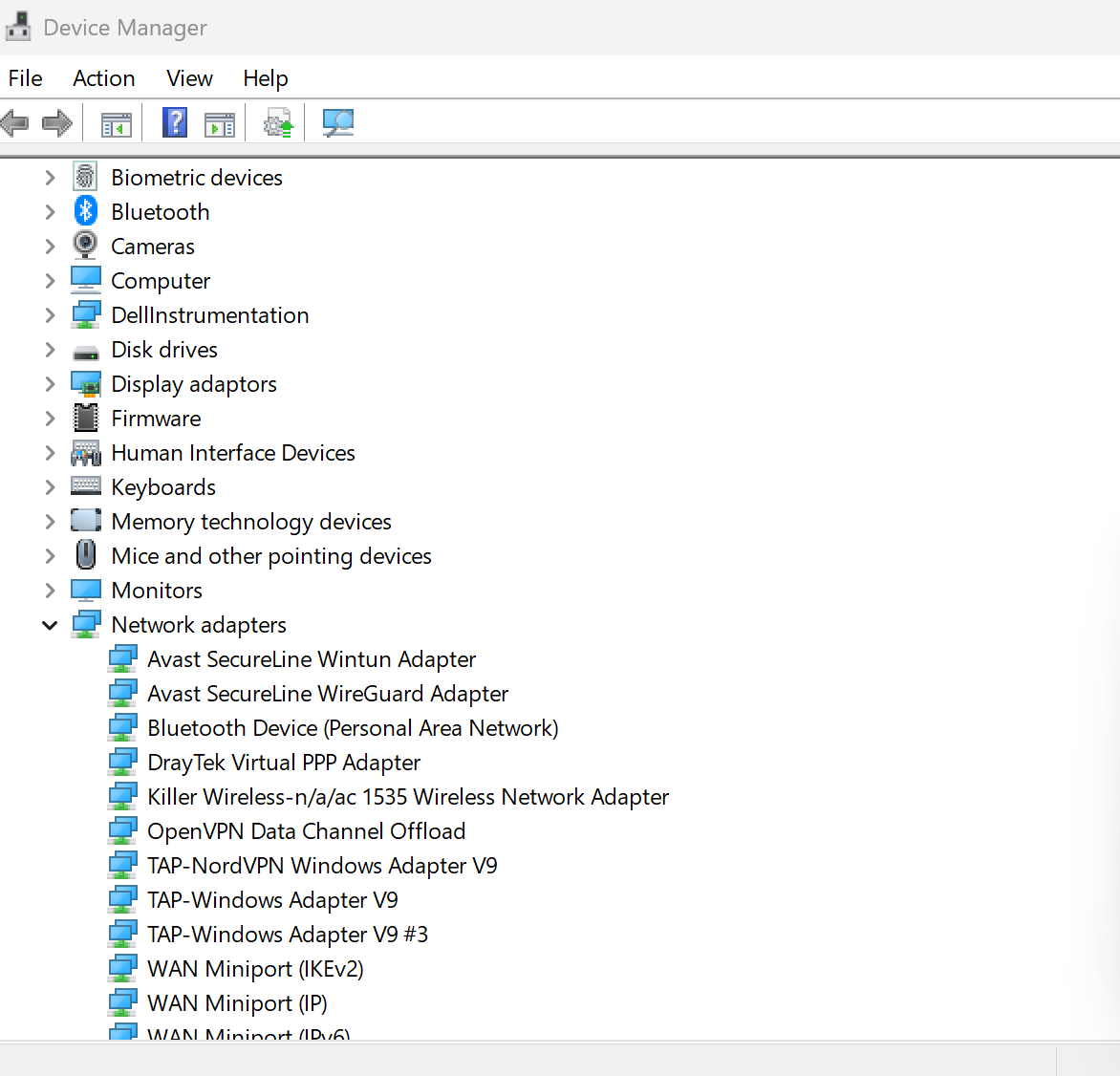
Task: Expand the Keyboards category
Action: [x=50, y=487]
